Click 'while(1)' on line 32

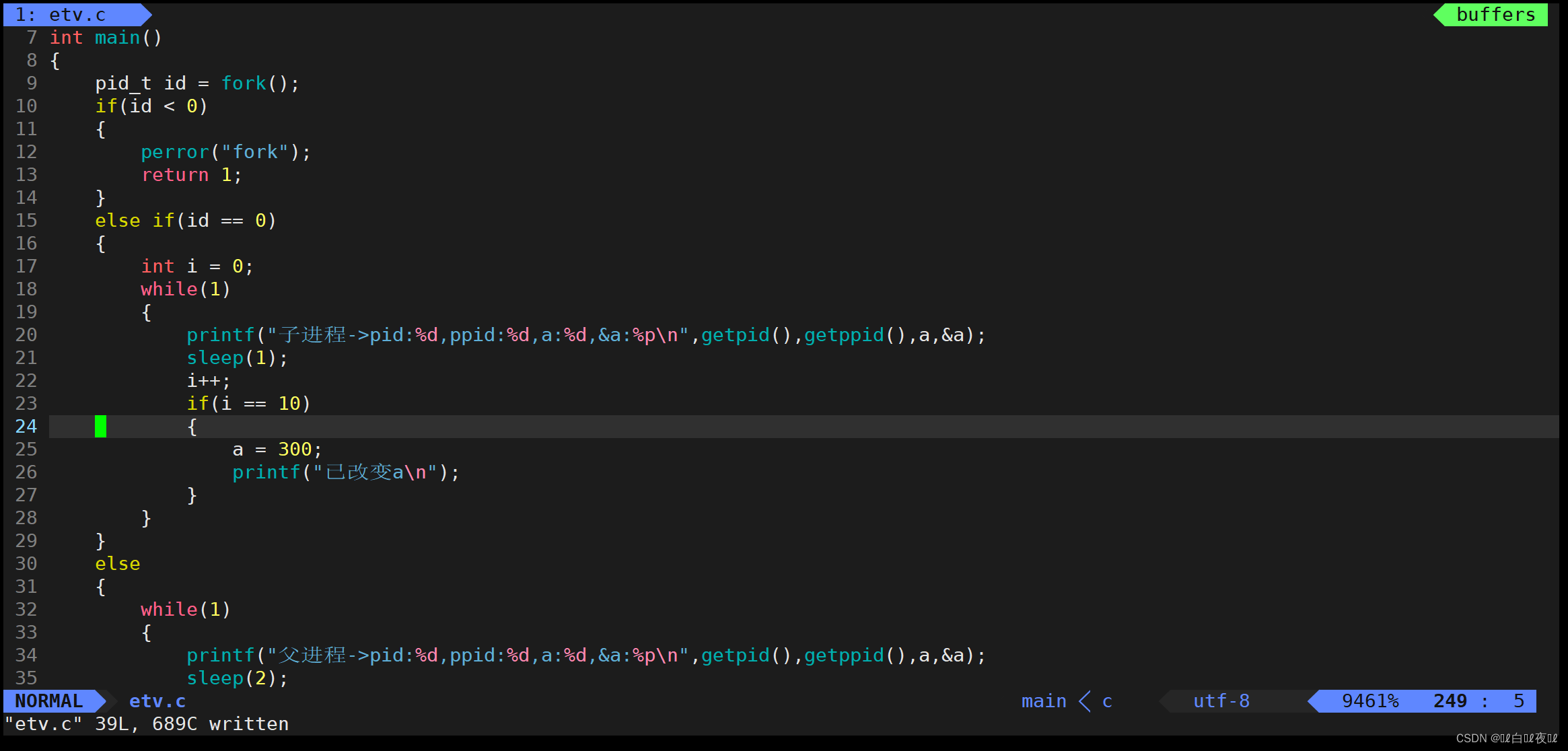tap(186, 610)
